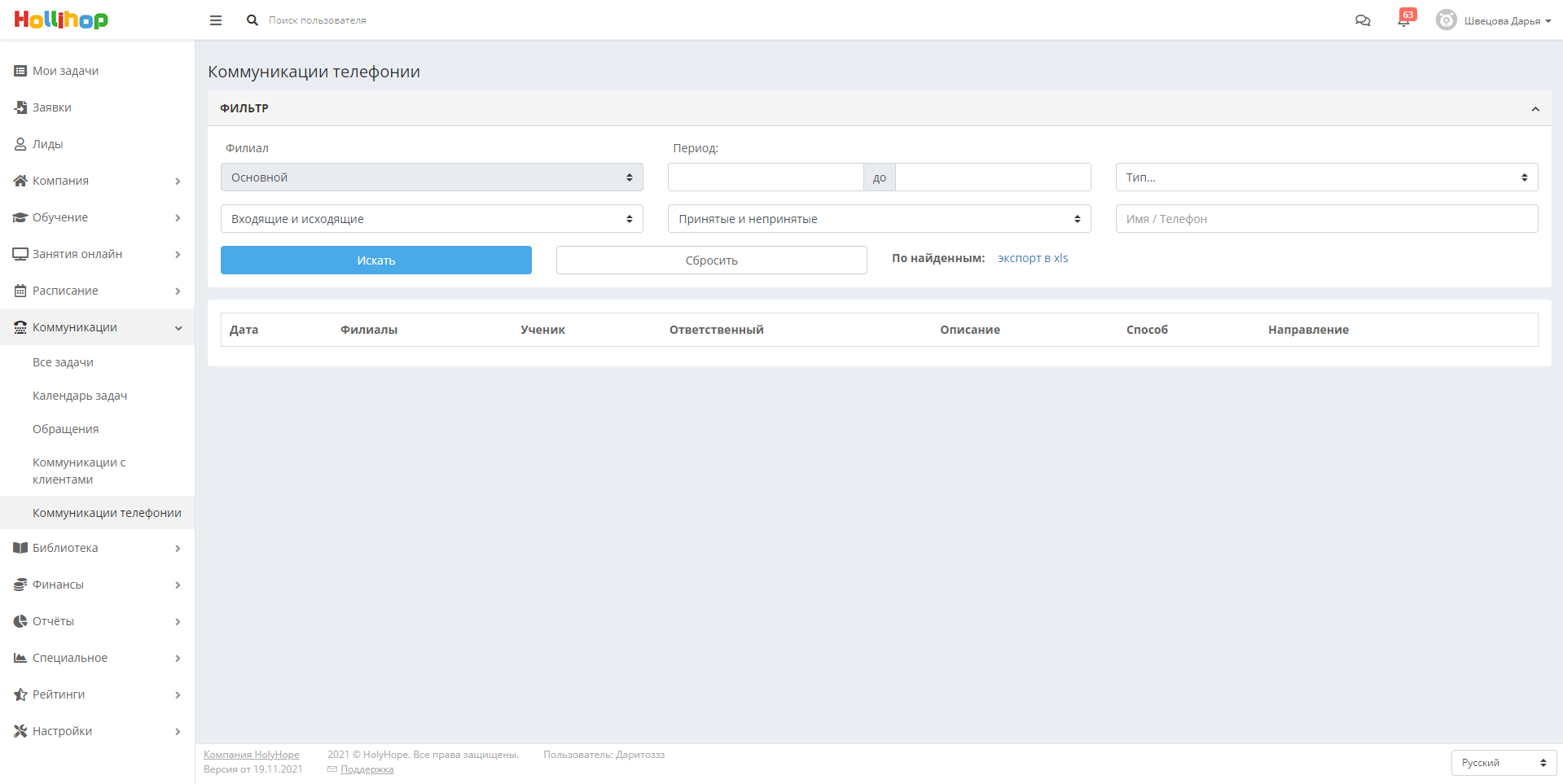Expand the Занятия онлайн submenu arrow

(x=178, y=255)
